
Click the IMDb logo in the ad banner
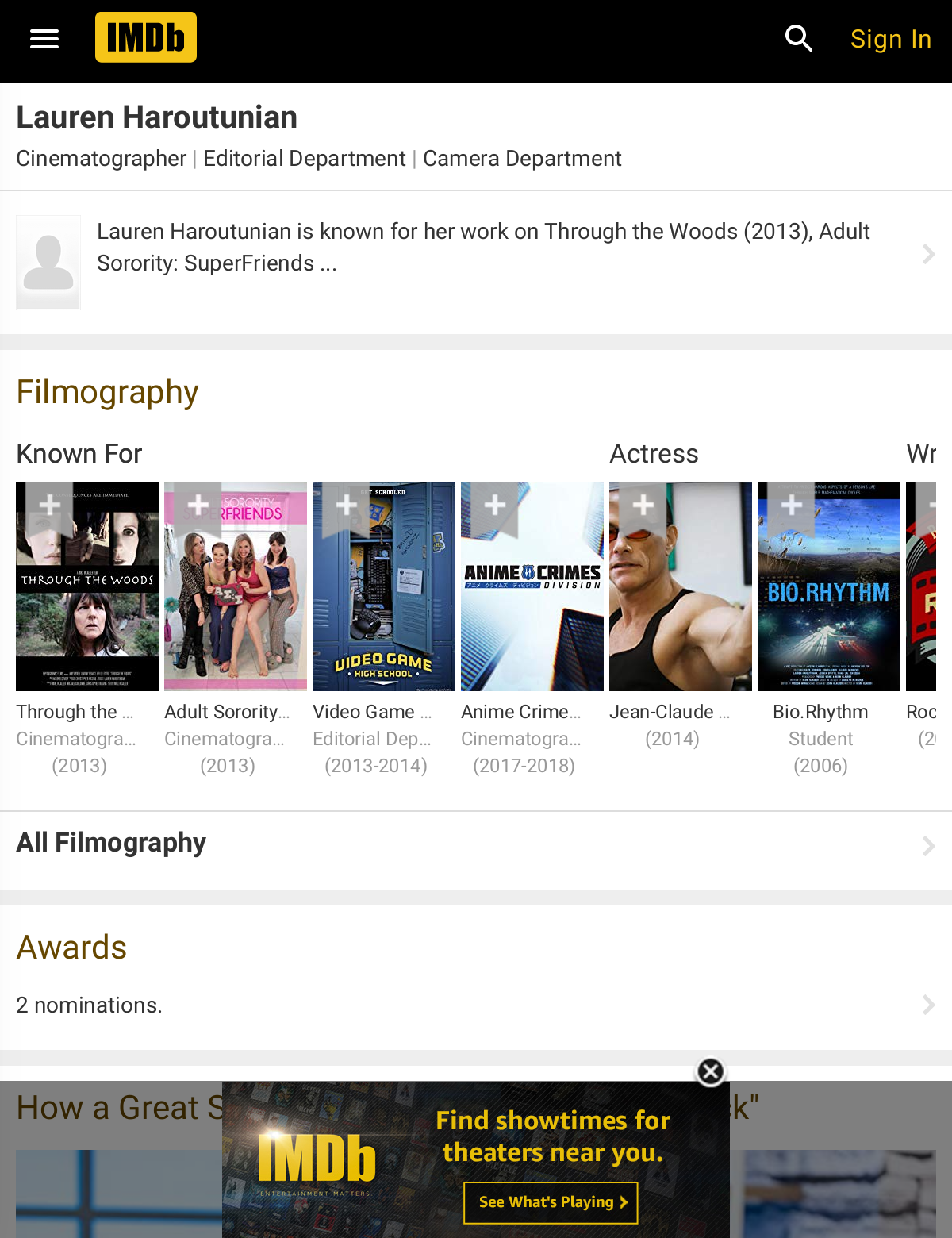click(x=317, y=1159)
